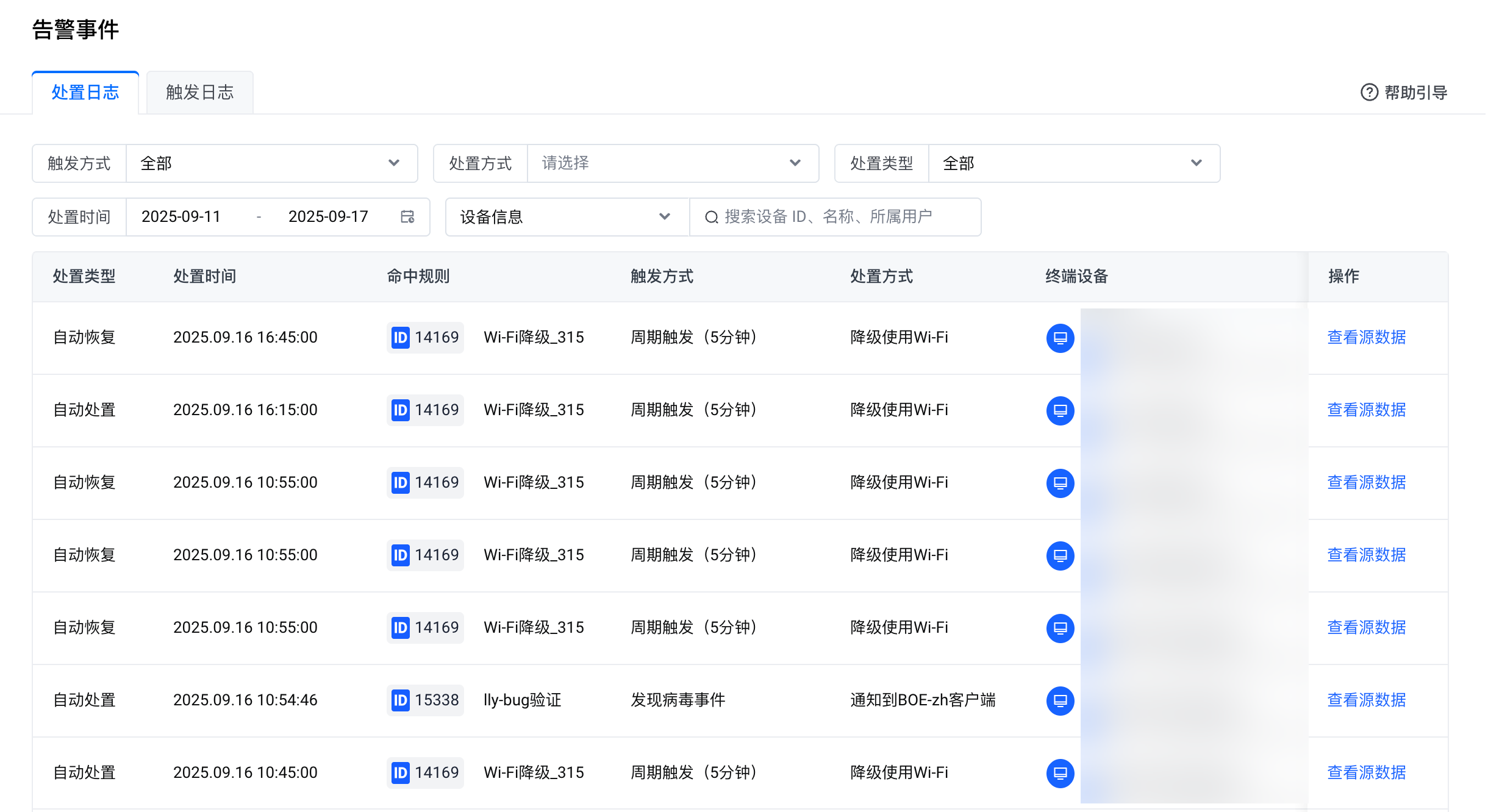The image size is (1488, 812).
Task: Click device icon in 16:45:00 row
Action: (x=1060, y=338)
